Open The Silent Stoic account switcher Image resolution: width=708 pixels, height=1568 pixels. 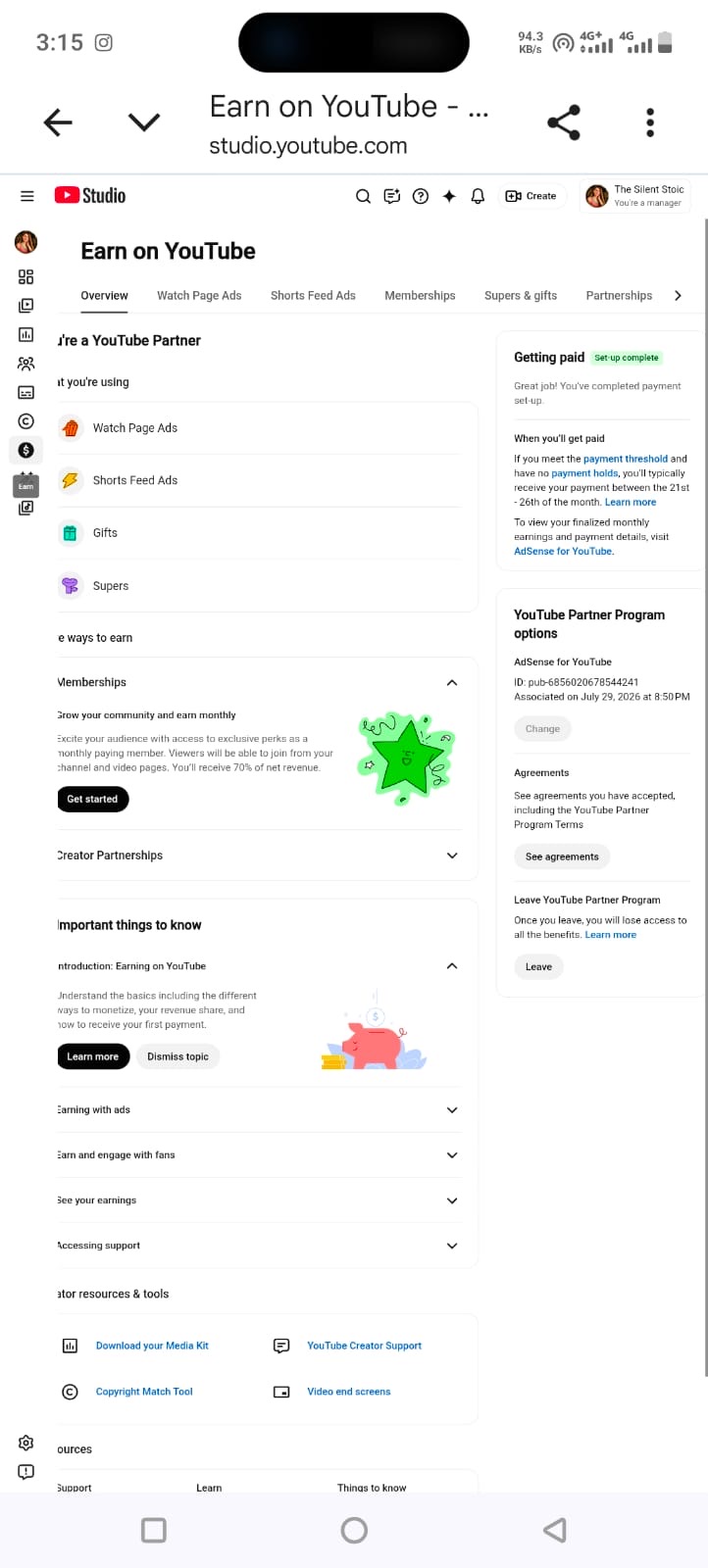click(x=637, y=196)
